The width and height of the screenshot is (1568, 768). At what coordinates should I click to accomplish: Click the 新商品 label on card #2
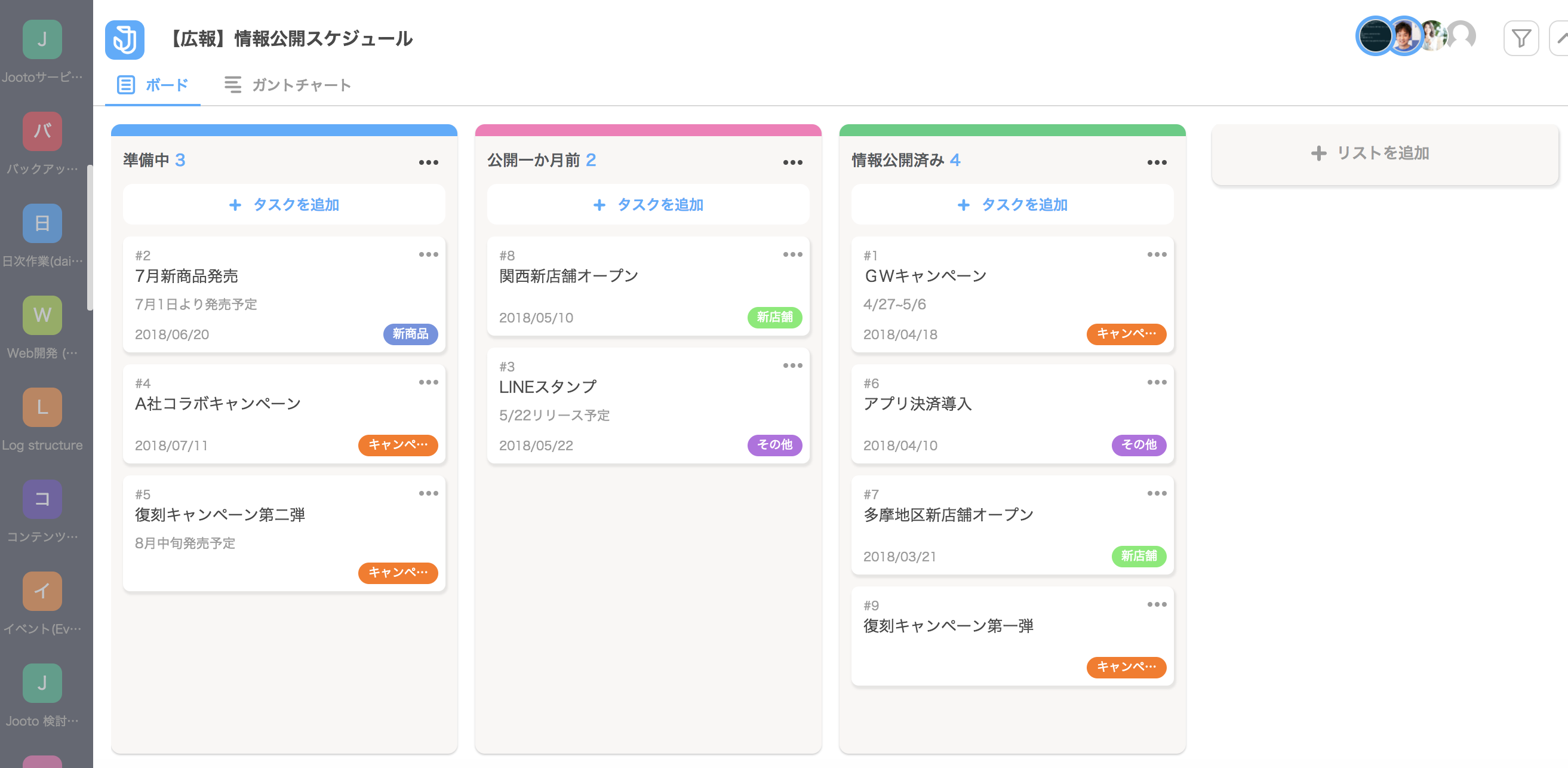(410, 334)
